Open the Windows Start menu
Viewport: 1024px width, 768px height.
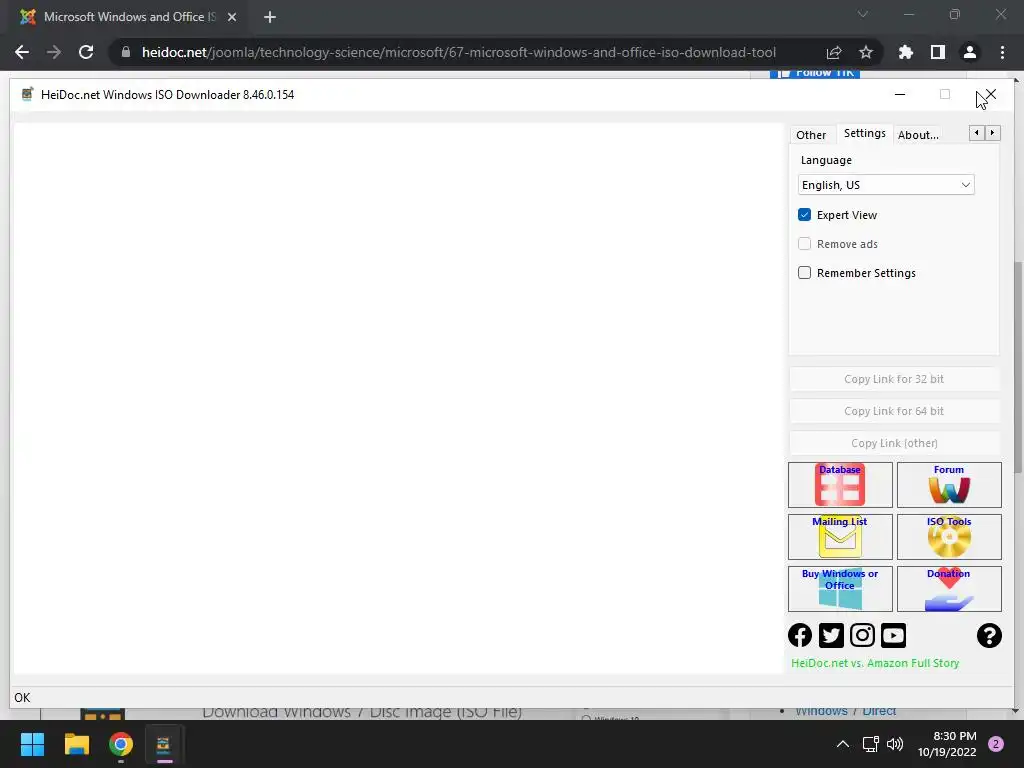(32, 744)
